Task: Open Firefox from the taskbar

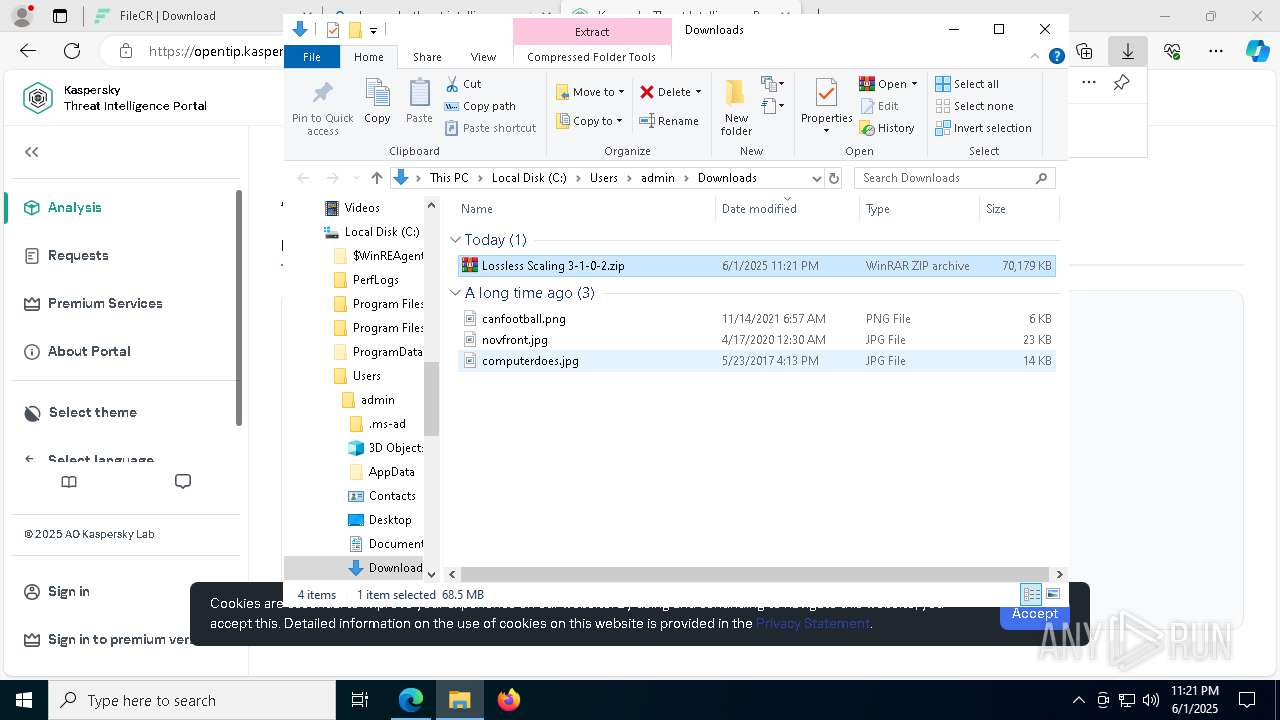Action: coord(508,700)
